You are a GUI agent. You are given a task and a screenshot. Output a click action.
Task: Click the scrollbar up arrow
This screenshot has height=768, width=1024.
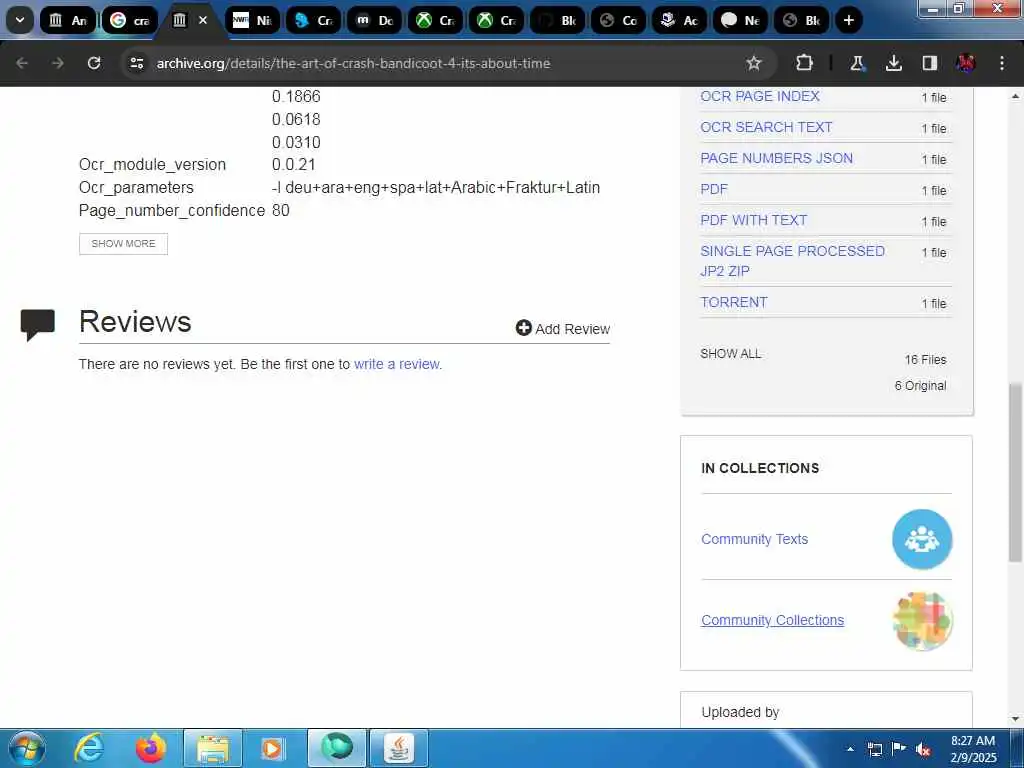1015,96
